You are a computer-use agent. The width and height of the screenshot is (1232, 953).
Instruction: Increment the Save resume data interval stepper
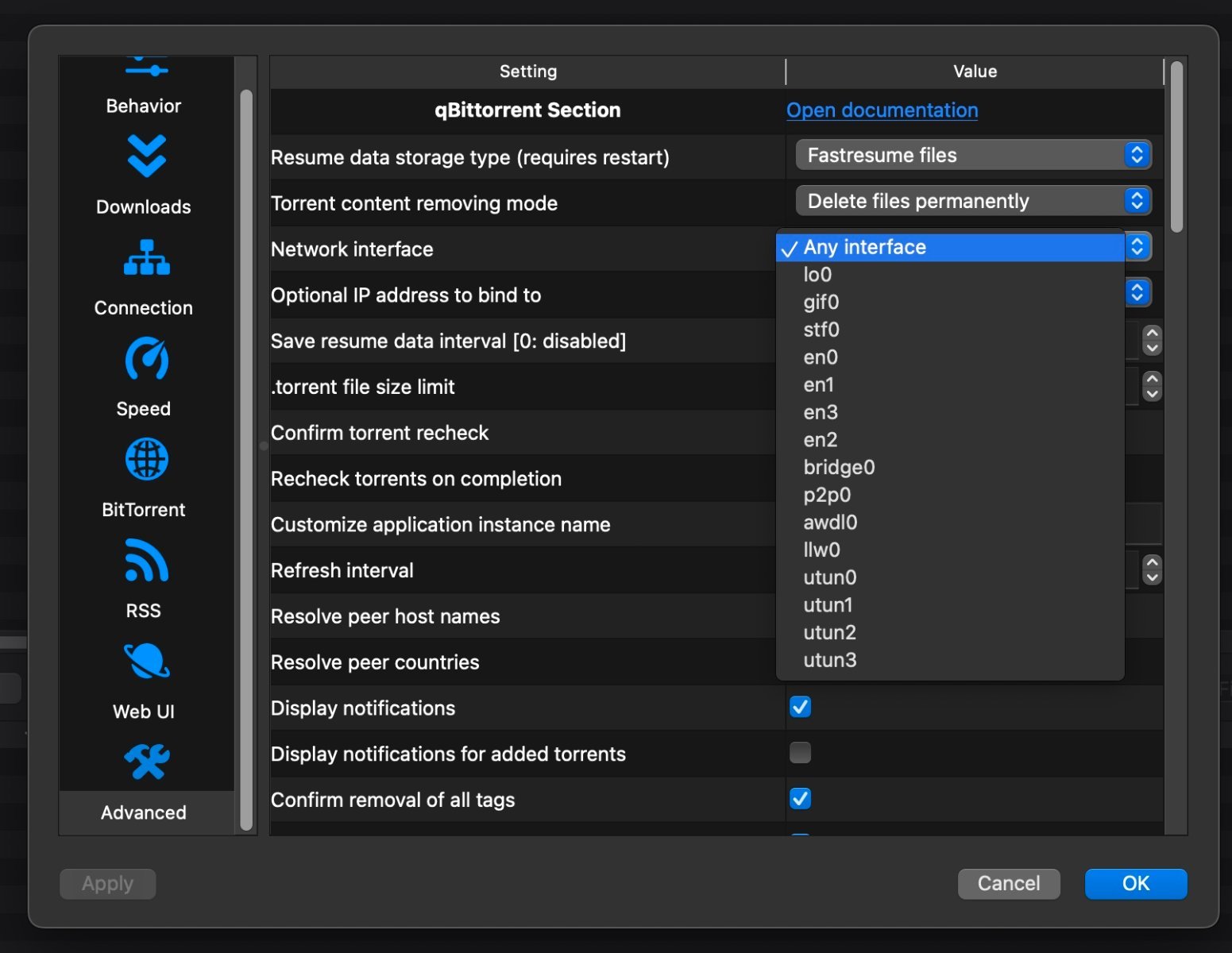1152,333
